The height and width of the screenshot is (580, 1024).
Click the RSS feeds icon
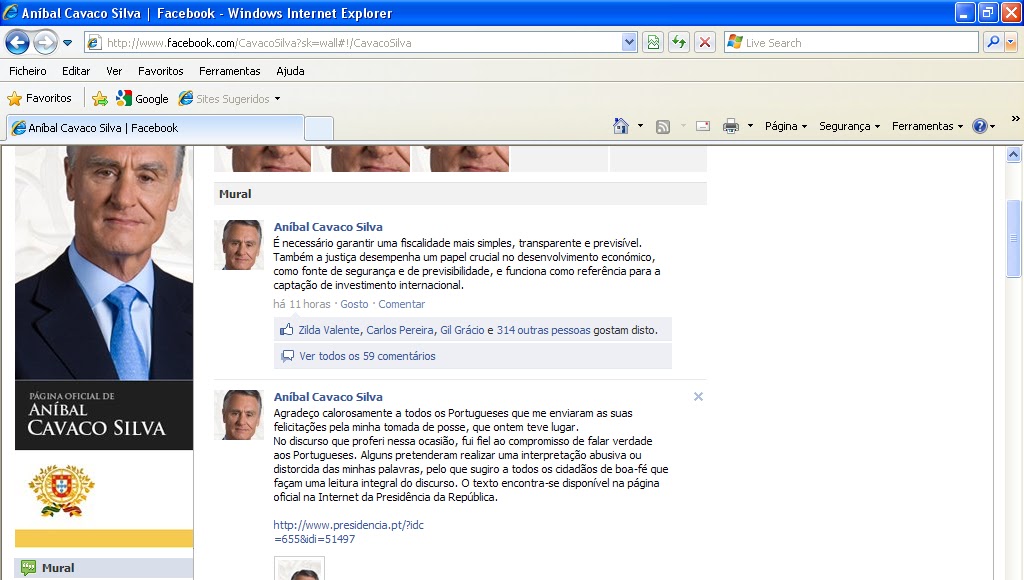pyautogui.click(x=663, y=127)
